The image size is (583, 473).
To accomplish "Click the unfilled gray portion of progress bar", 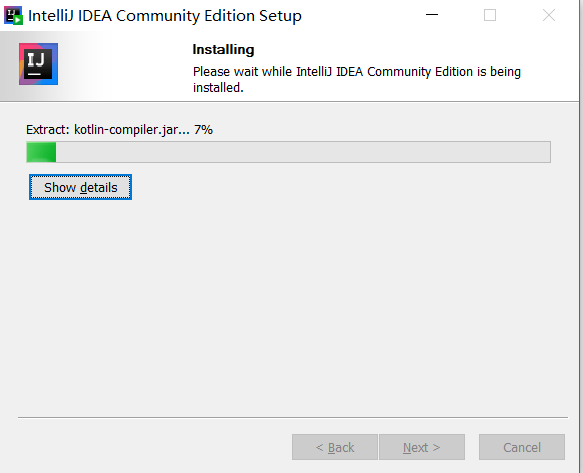I will [303, 152].
